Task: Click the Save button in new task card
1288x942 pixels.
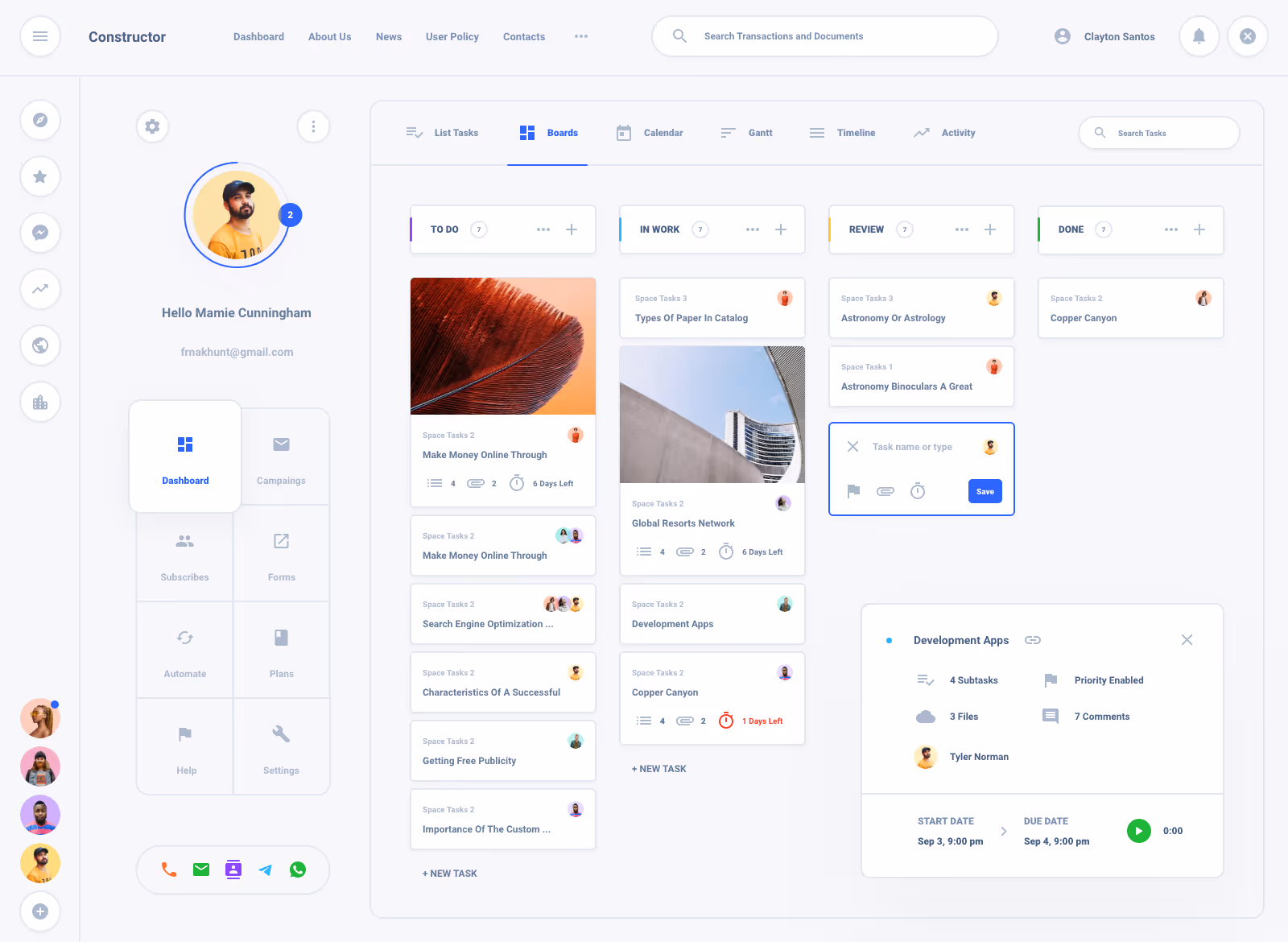Action: [x=985, y=491]
